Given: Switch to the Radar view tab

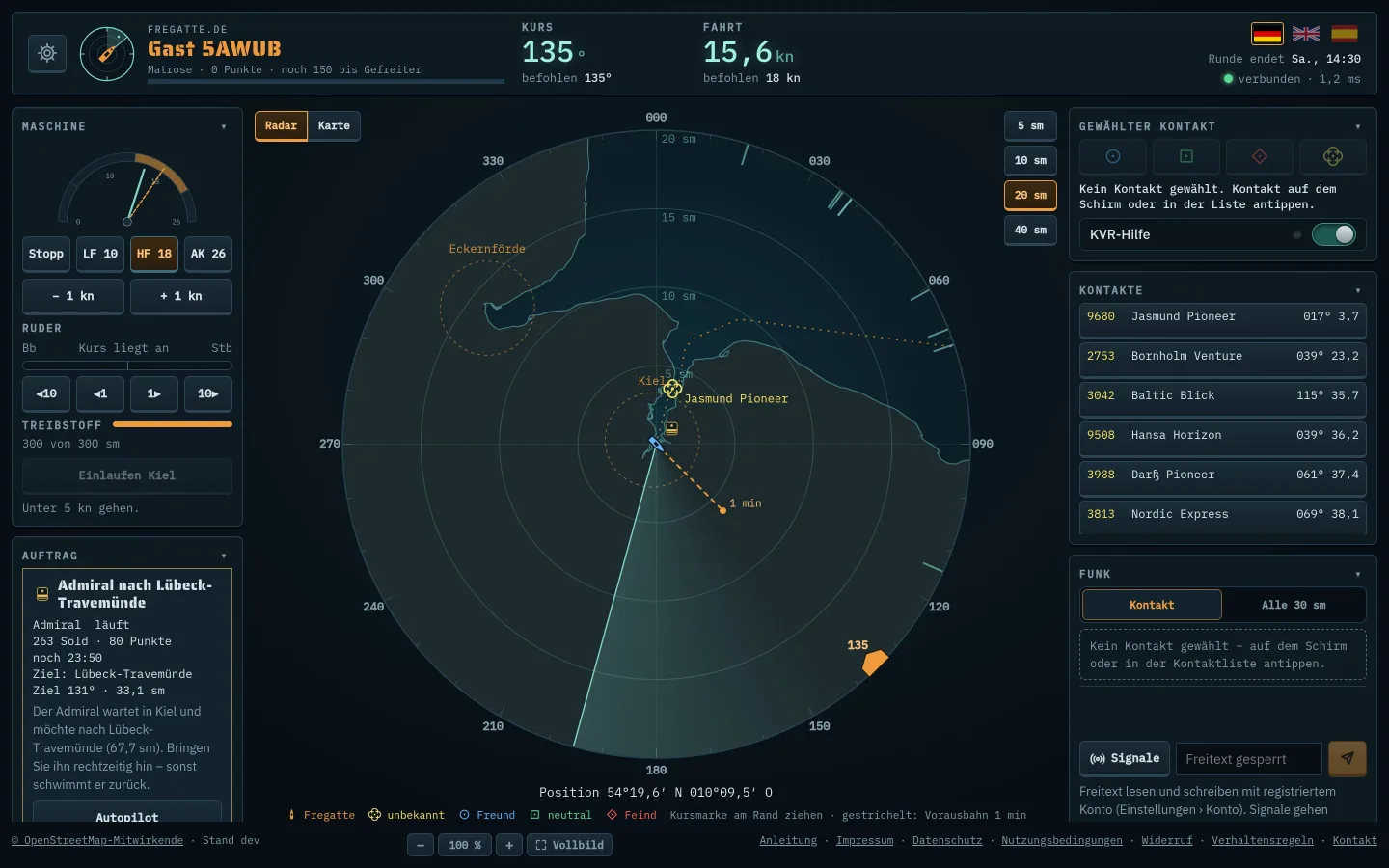Looking at the screenshot, I should [x=281, y=125].
